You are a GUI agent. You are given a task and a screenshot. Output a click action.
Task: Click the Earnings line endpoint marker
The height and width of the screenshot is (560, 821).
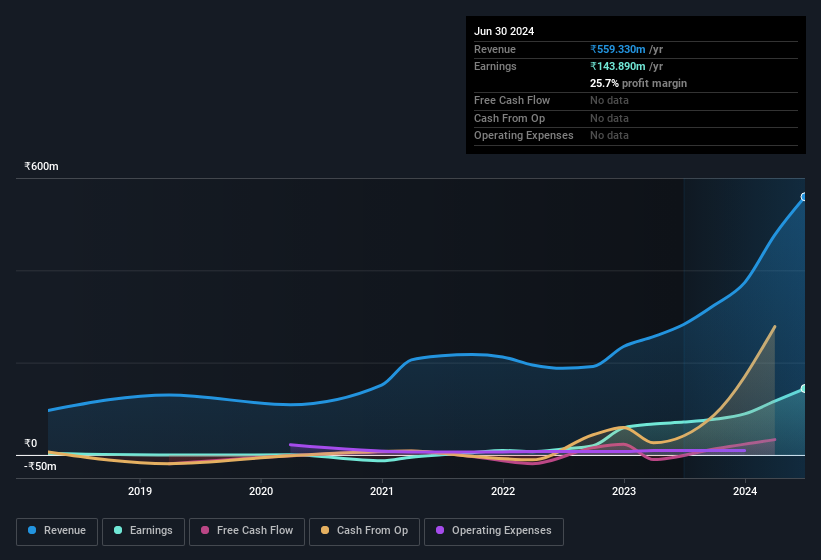(x=804, y=388)
